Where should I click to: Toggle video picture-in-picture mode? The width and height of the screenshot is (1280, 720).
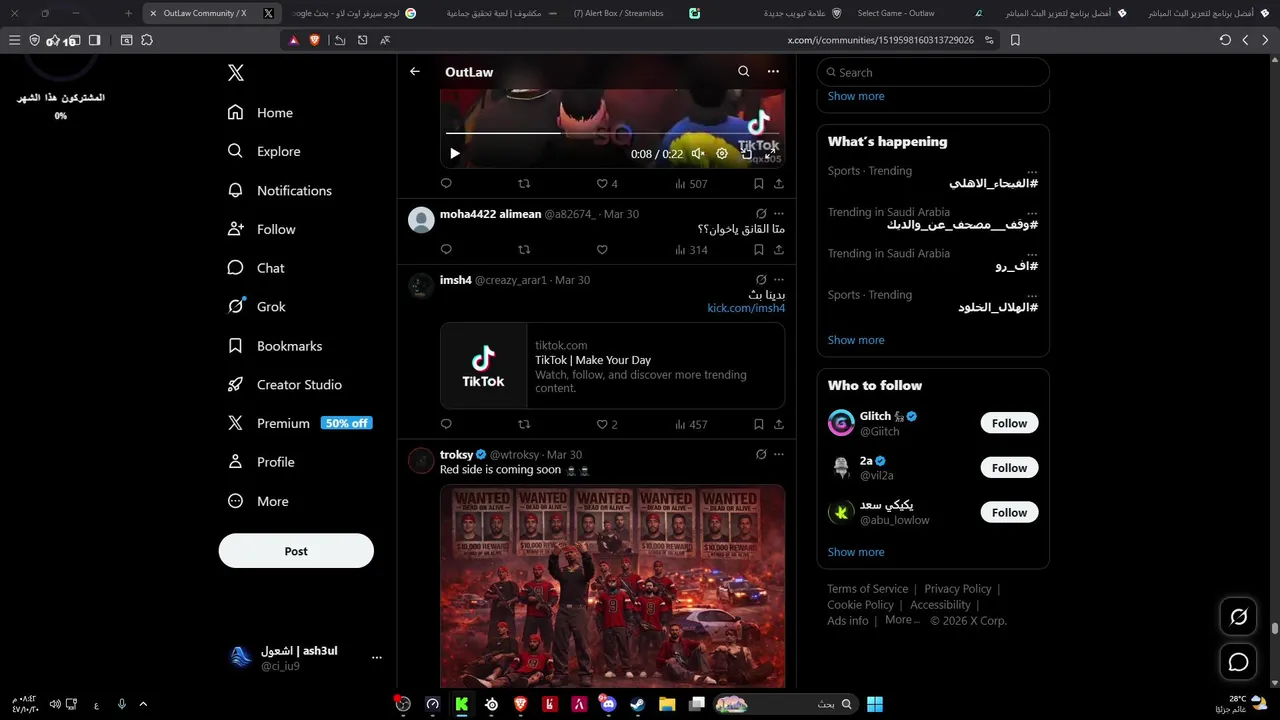tap(746, 154)
